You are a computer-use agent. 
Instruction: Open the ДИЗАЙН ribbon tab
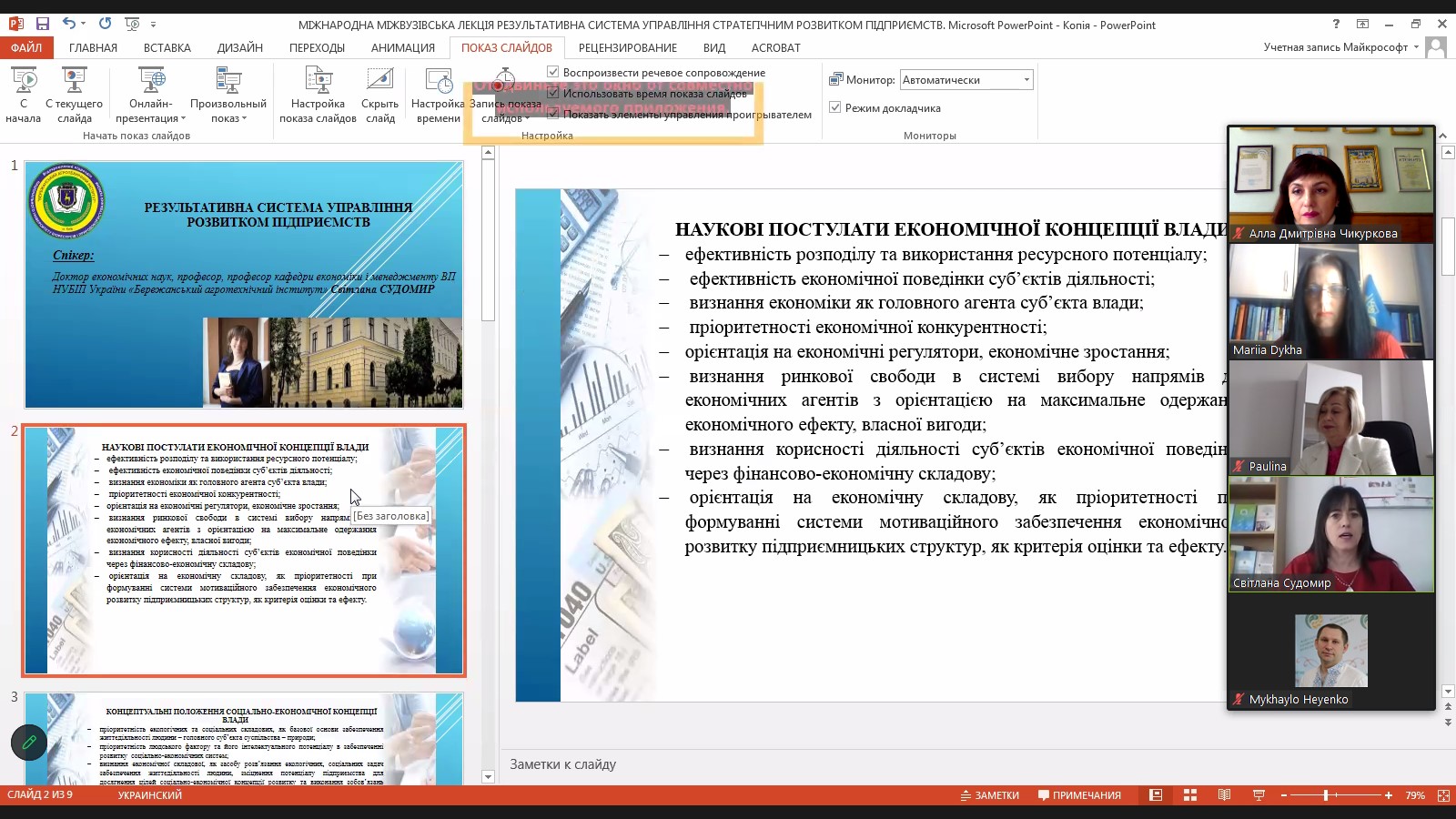240,47
